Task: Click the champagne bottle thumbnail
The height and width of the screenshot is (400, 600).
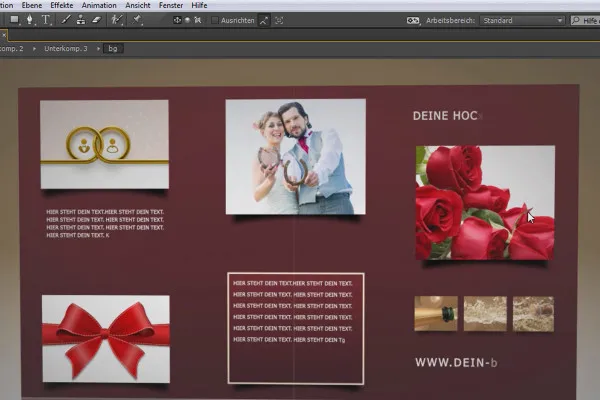Action: [436, 313]
